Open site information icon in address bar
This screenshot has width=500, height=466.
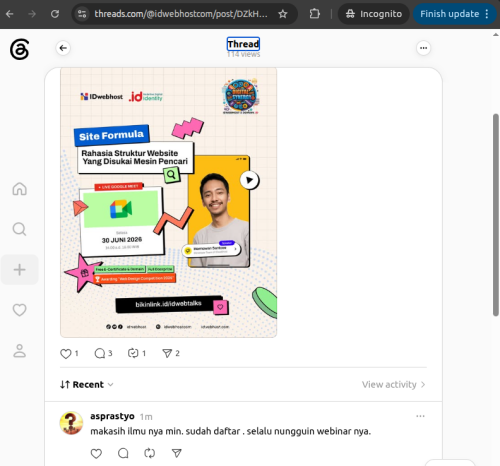tap(82, 14)
